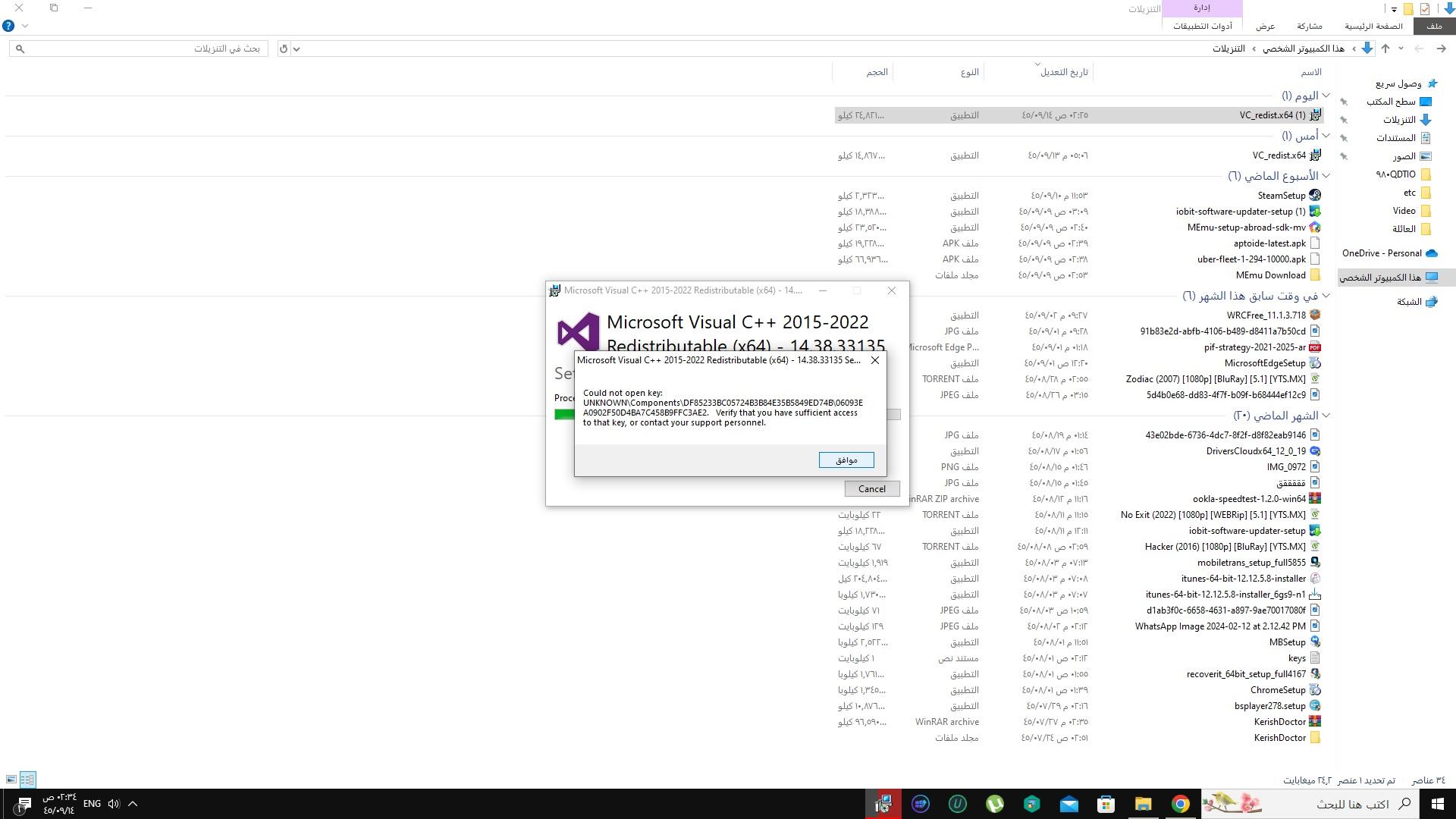Select سطح المكتب in navigation pane
1456x819 pixels.
point(1400,102)
